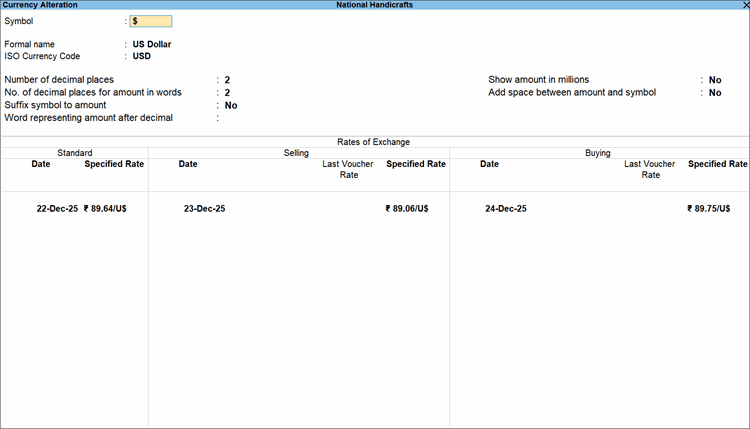The height and width of the screenshot is (429, 750).
Task: Click the Currency Alteration title label
Action: (x=34, y=5)
